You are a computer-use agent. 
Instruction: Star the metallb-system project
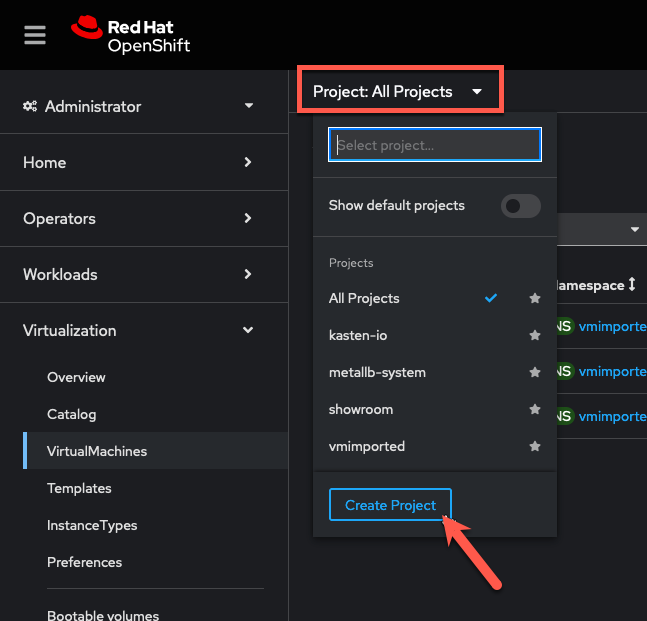[x=535, y=372]
